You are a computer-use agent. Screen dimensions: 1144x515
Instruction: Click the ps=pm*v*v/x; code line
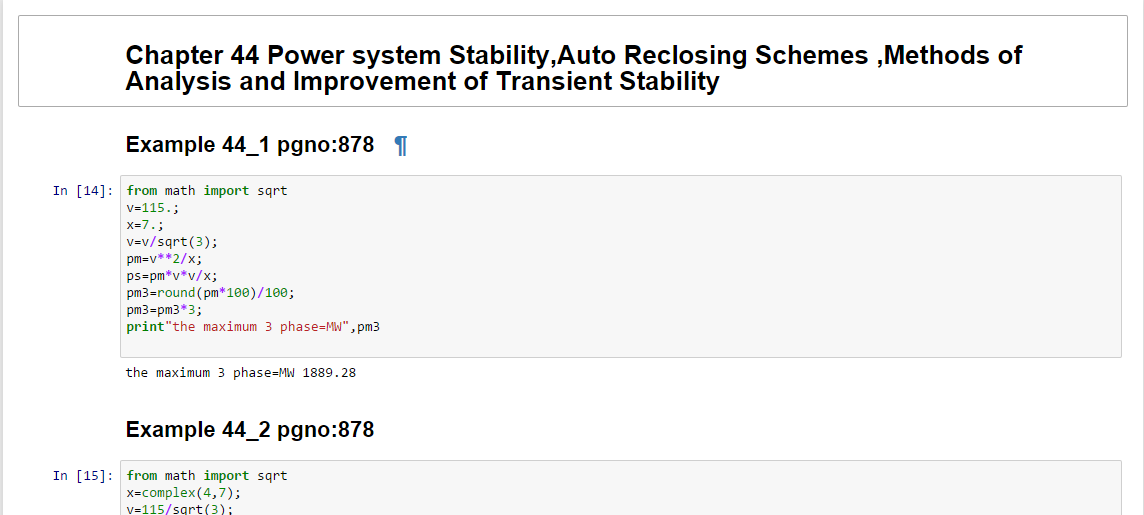coord(171,276)
